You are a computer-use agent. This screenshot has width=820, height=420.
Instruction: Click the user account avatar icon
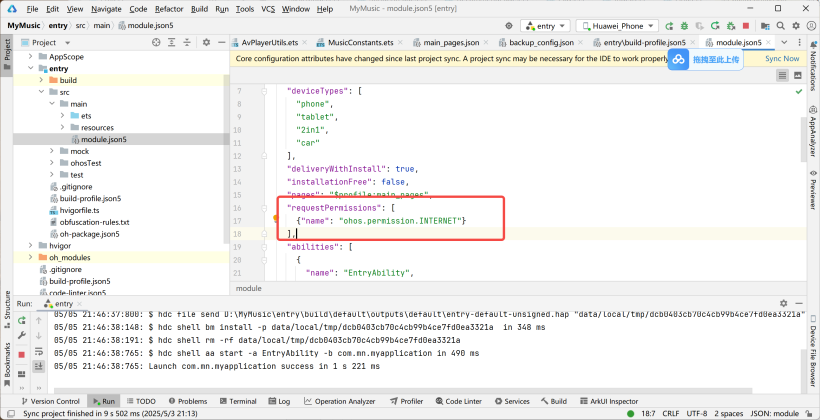[811, 26]
